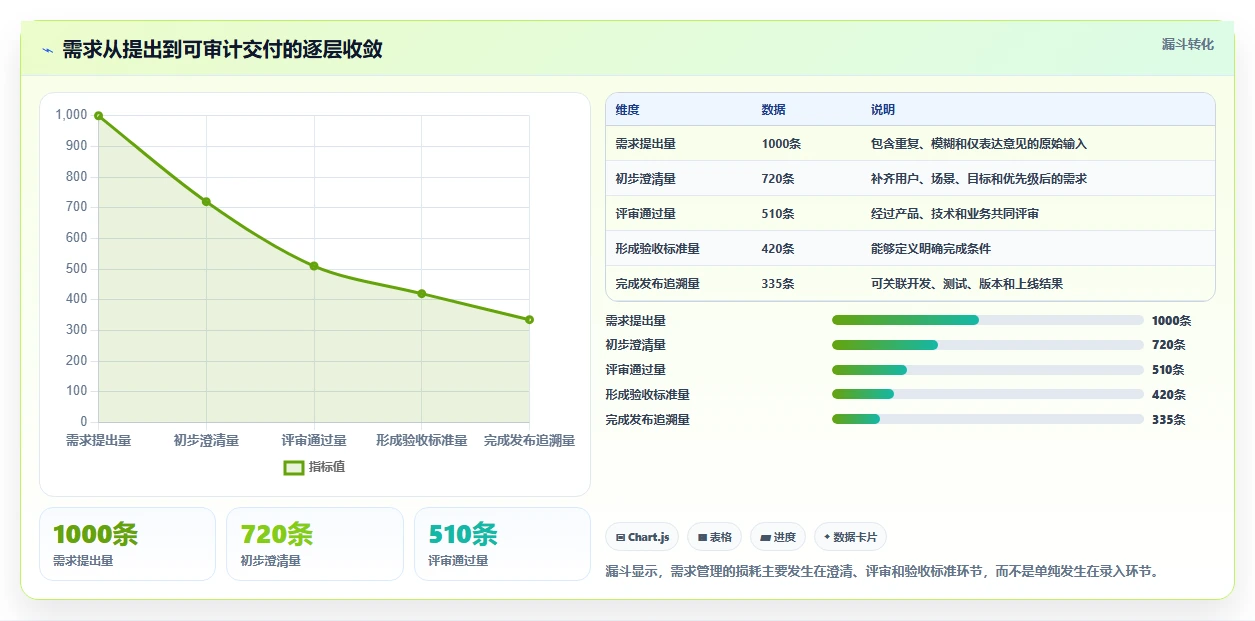
Task: Select the 形成验收标准量 chart data point
Action: 422,294
